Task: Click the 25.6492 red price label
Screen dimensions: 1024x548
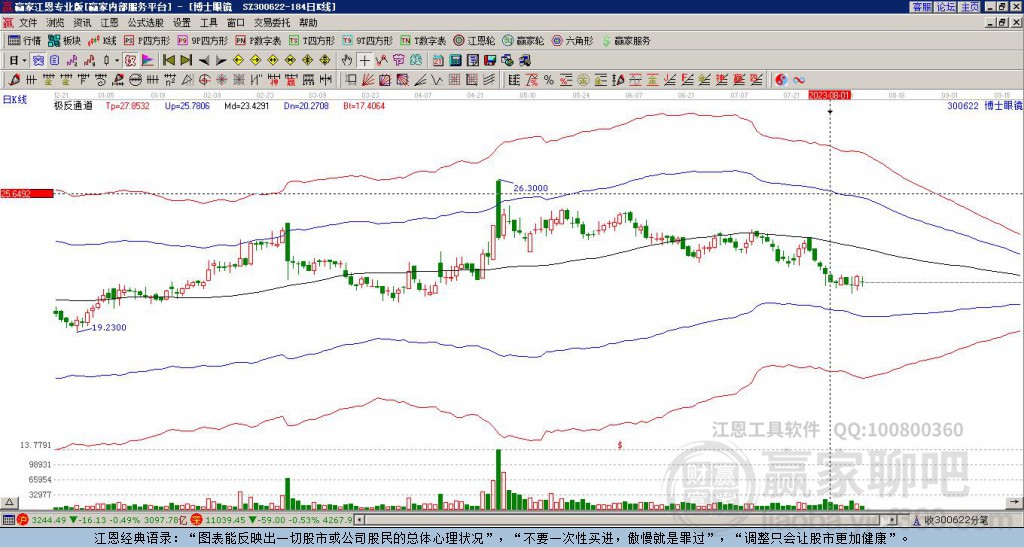Action: click(x=27, y=193)
